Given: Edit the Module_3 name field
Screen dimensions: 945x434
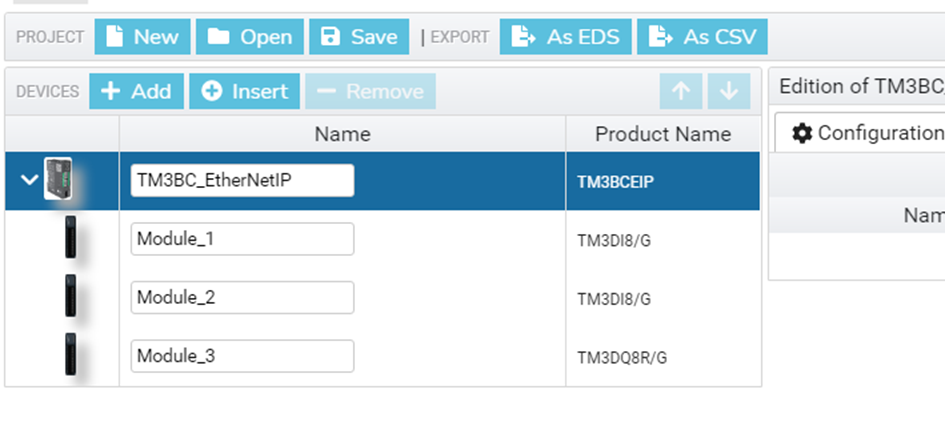Looking at the screenshot, I should (x=242, y=356).
